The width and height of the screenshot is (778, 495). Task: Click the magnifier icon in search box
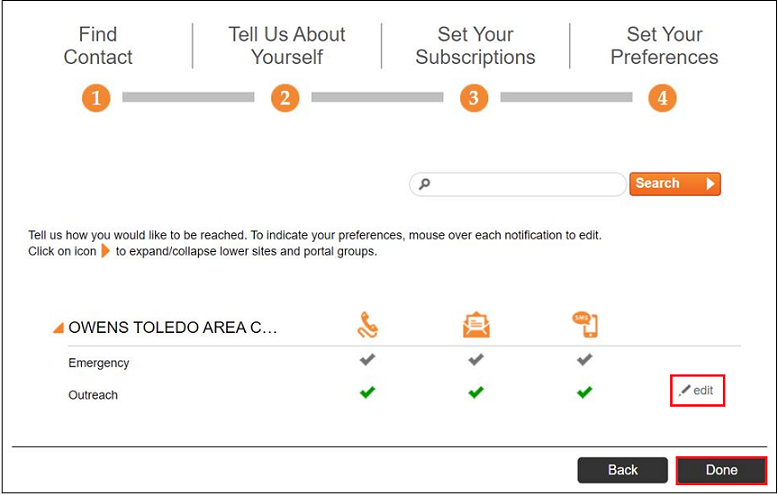point(424,184)
